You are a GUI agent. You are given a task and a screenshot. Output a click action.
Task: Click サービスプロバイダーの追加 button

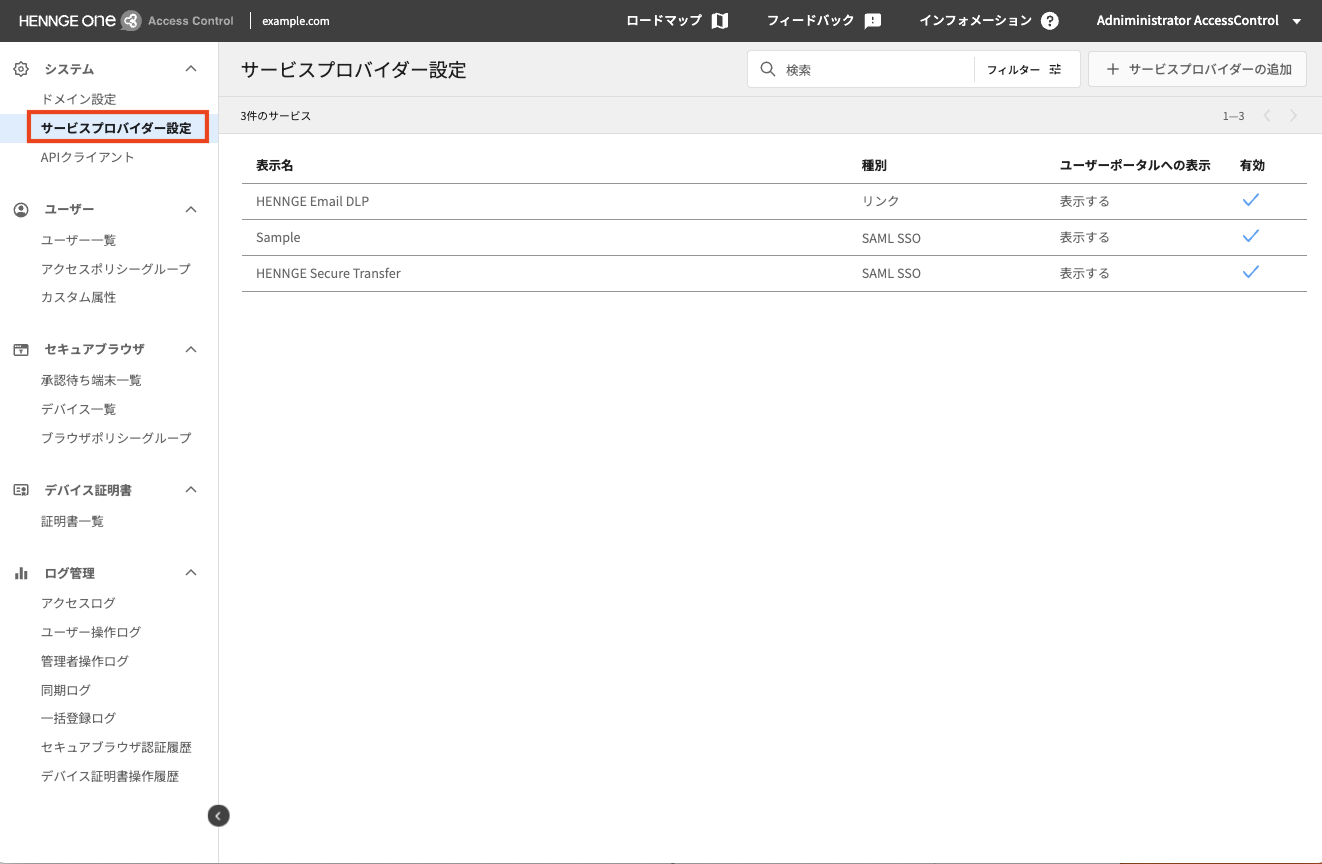click(1197, 69)
